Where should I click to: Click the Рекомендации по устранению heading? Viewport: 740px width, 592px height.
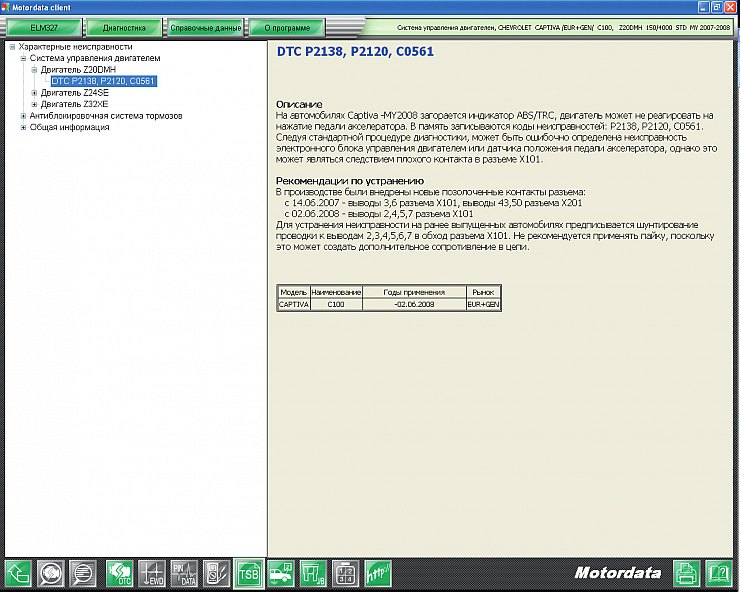pyautogui.click(x=350, y=181)
